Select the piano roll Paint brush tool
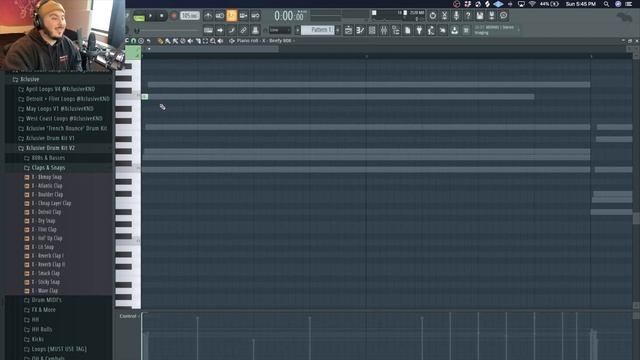The image size is (640, 360). point(168,41)
